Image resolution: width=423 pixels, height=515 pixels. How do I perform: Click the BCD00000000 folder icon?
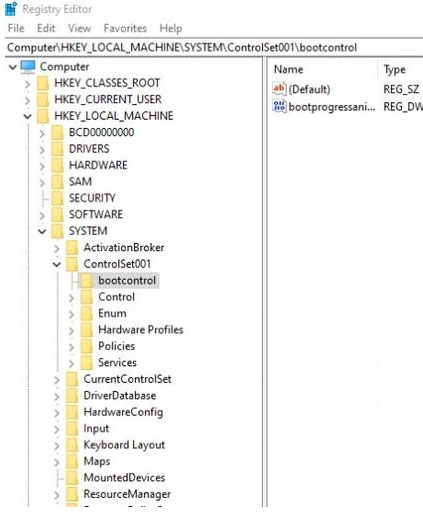tap(57, 132)
